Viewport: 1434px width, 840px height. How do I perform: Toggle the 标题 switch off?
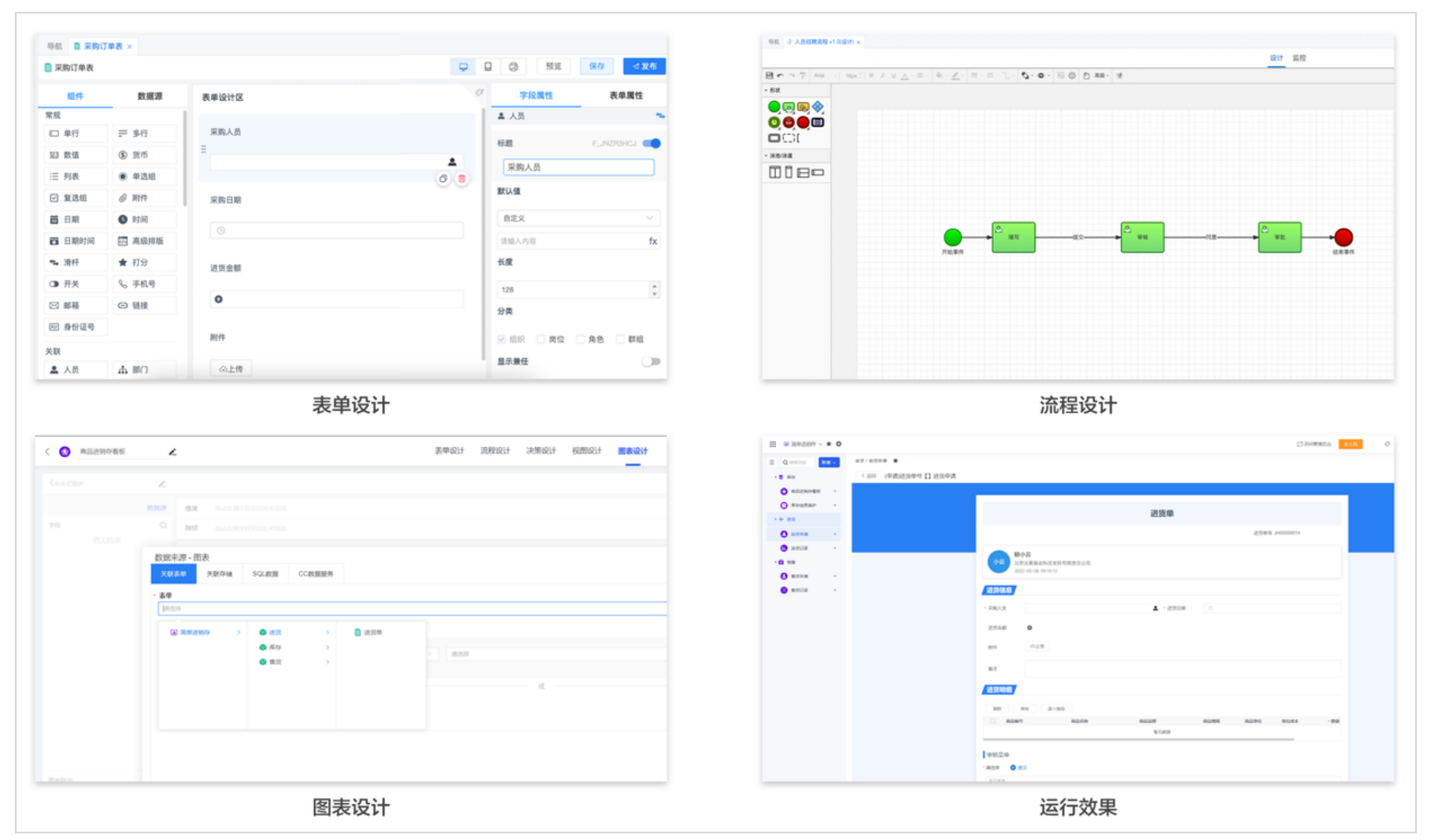pyautogui.click(x=651, y=143)
